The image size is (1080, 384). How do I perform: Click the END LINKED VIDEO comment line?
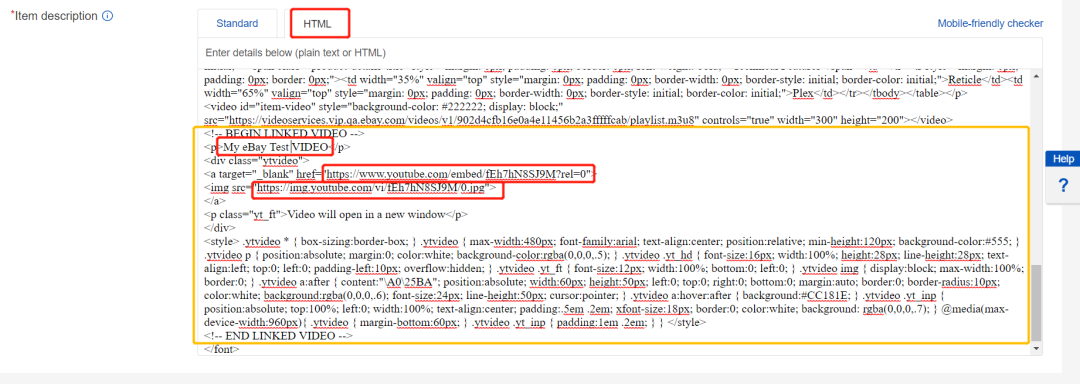278,335
